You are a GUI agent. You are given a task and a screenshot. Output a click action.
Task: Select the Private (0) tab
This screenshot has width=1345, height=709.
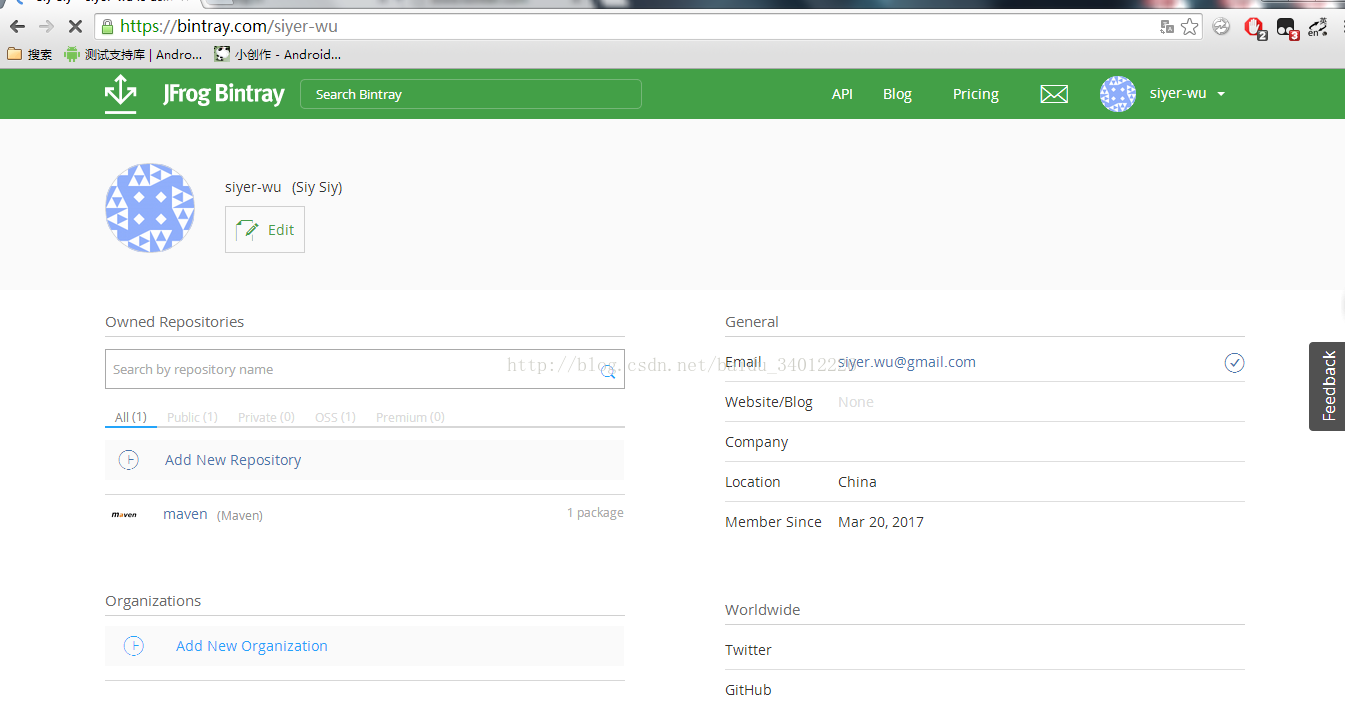[266, 417]
